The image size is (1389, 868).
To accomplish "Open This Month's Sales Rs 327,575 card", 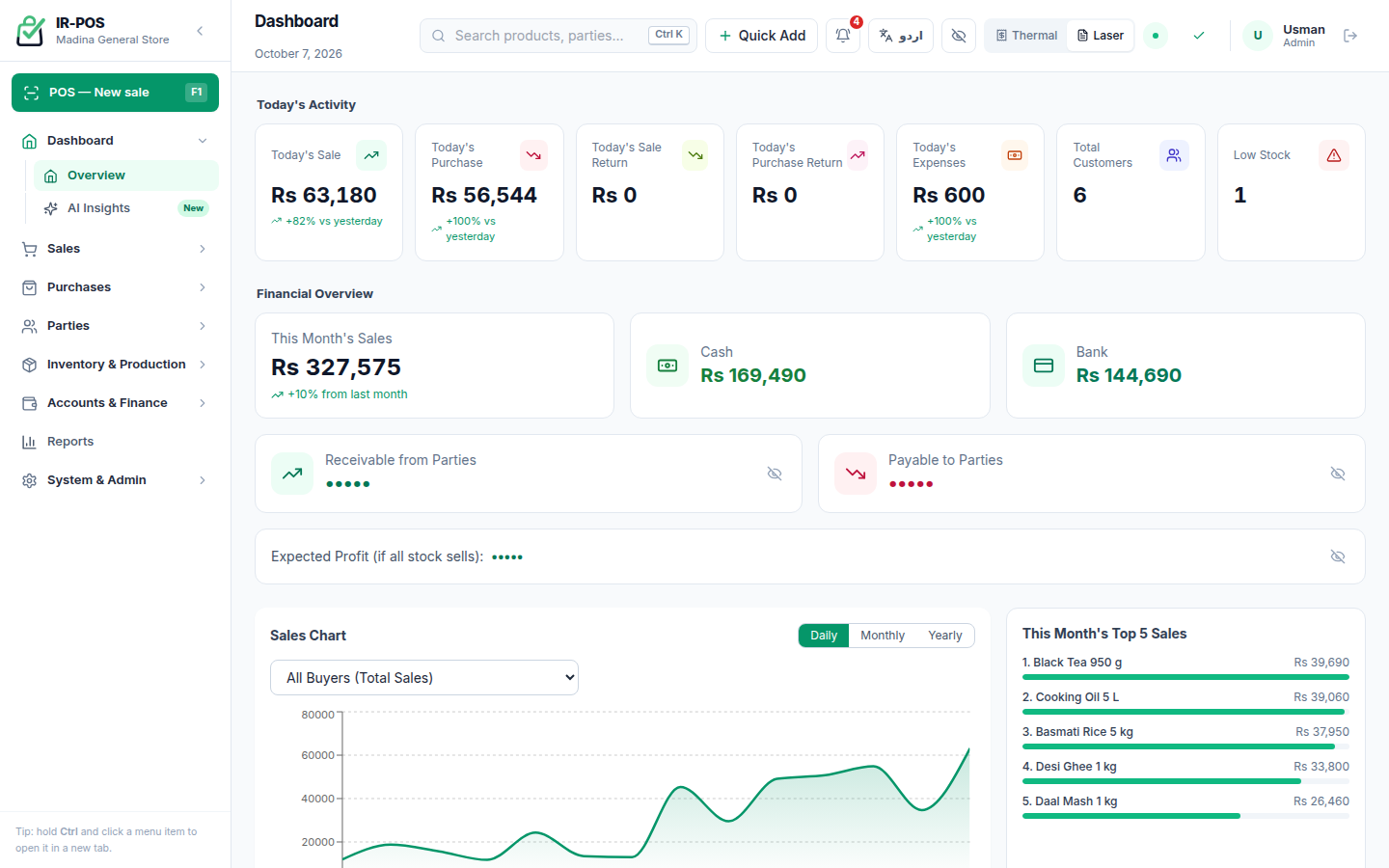I will (x=434, y=366).
